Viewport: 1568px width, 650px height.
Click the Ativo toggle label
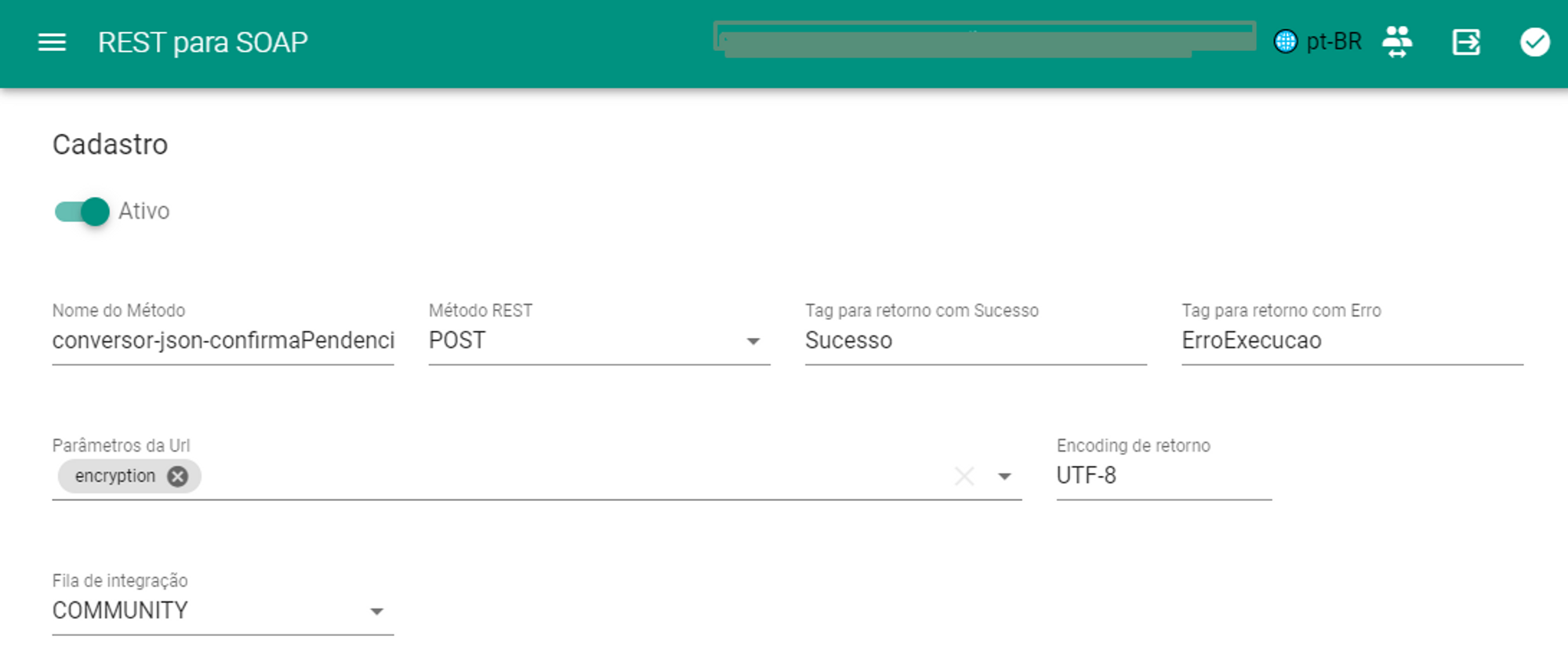(x=144, y=212)
